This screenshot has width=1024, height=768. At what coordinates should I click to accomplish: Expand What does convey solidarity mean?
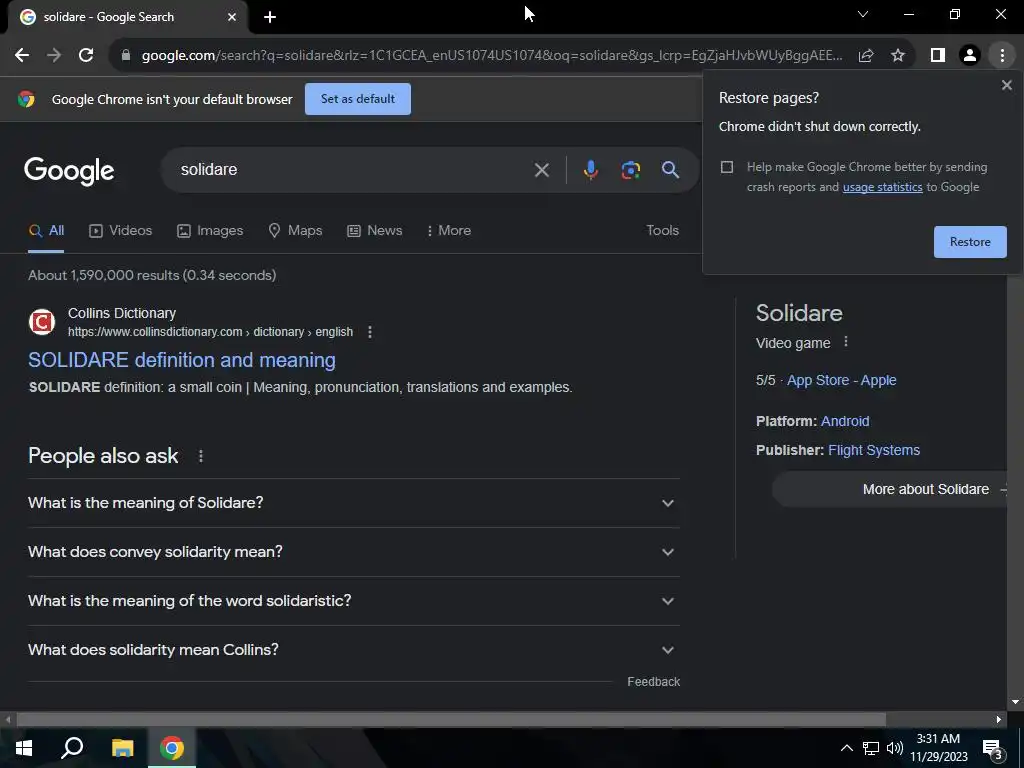pyautogui.click(x=353, y=552)
